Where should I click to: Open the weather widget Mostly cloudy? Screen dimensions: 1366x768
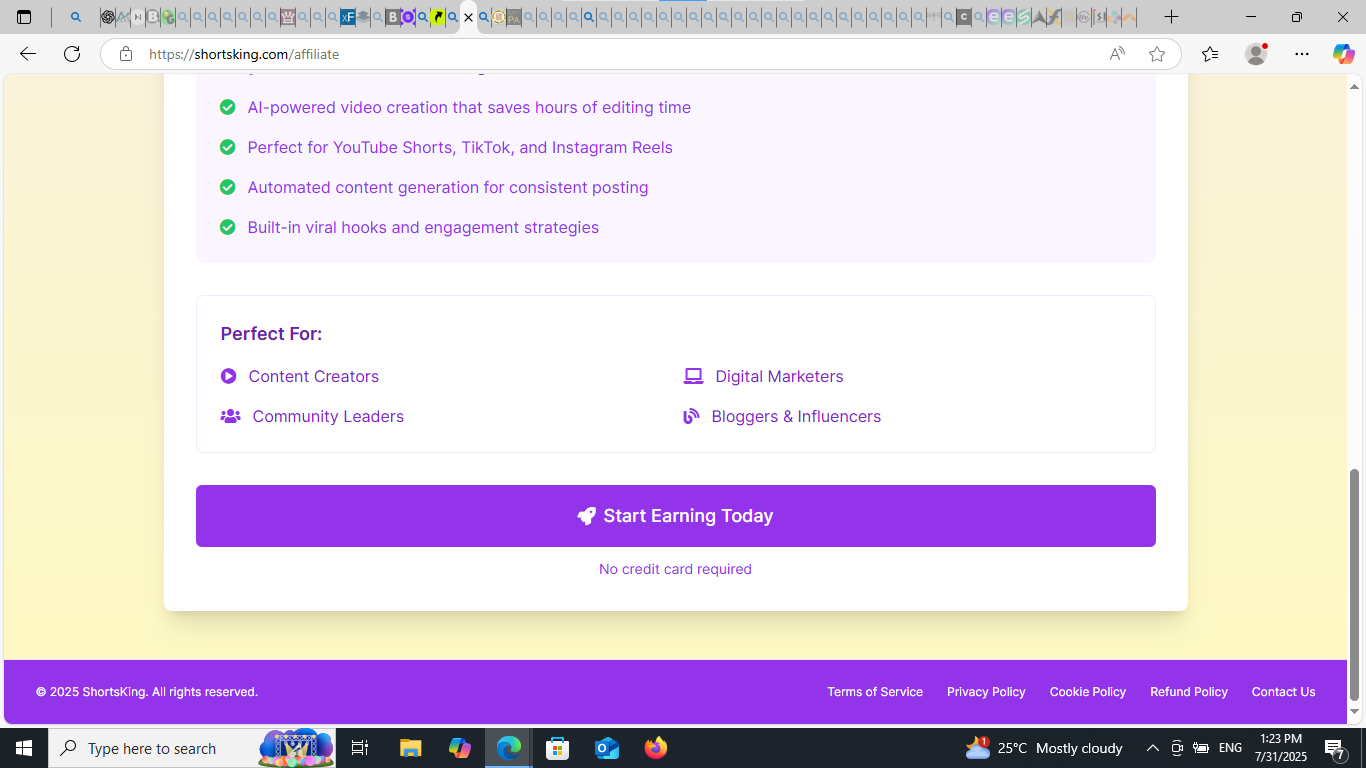click(x=1044, y=748)
